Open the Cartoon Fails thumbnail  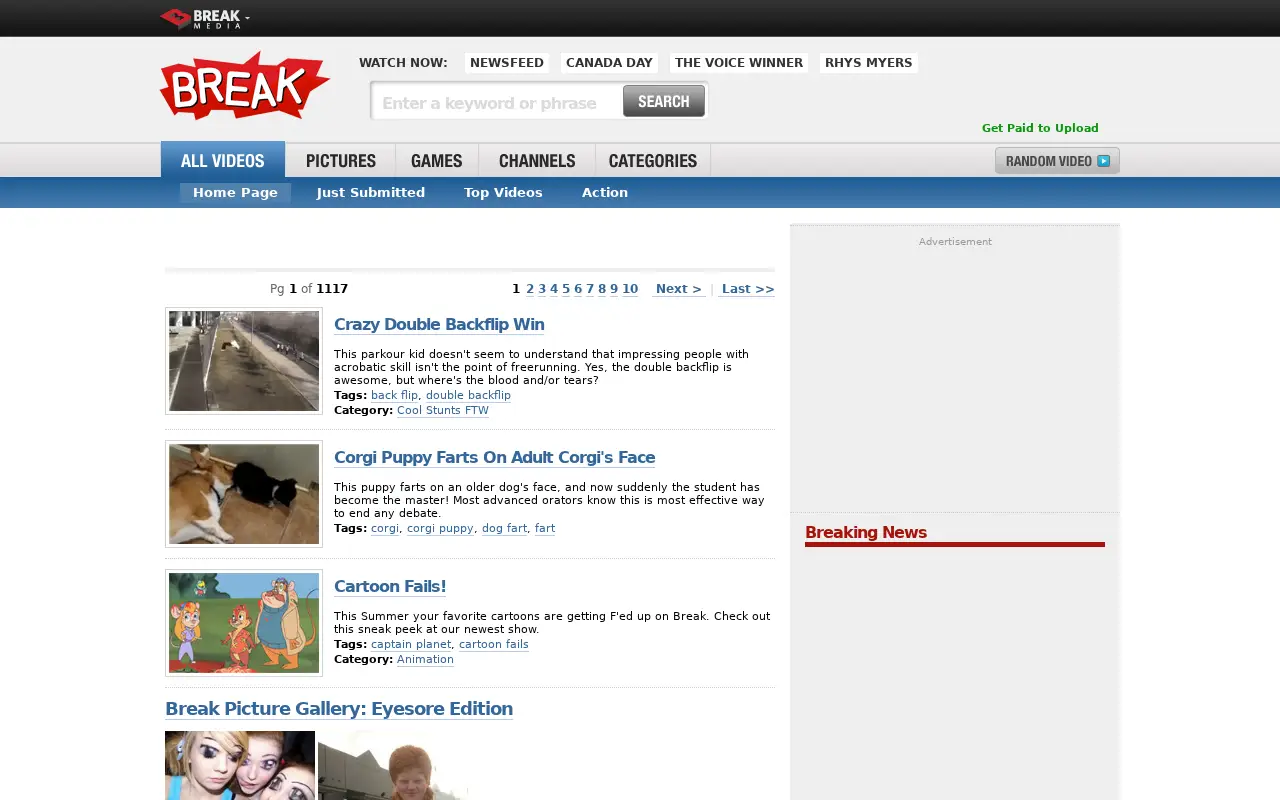click(244, 623)
